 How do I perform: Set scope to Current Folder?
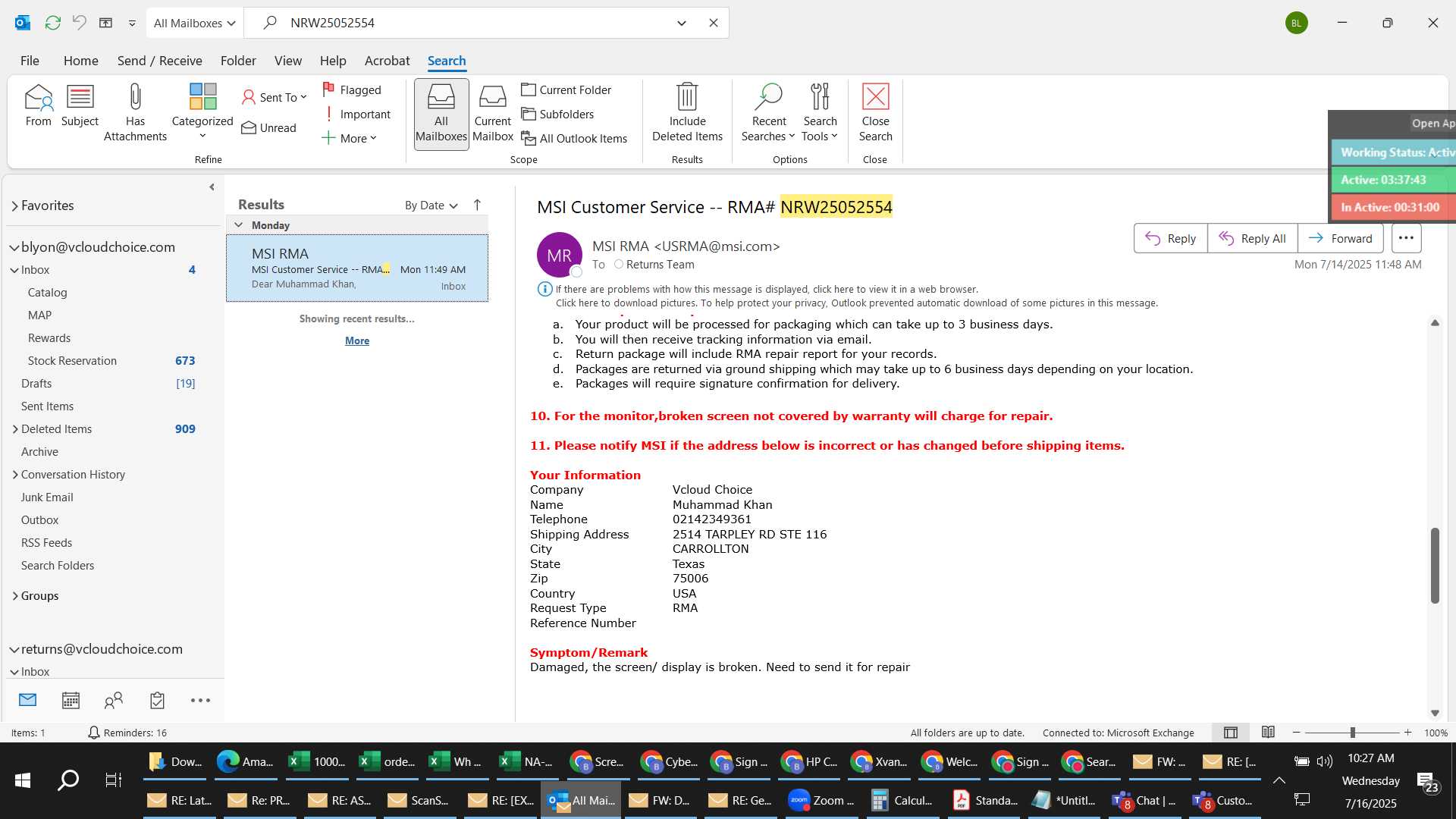566,89
